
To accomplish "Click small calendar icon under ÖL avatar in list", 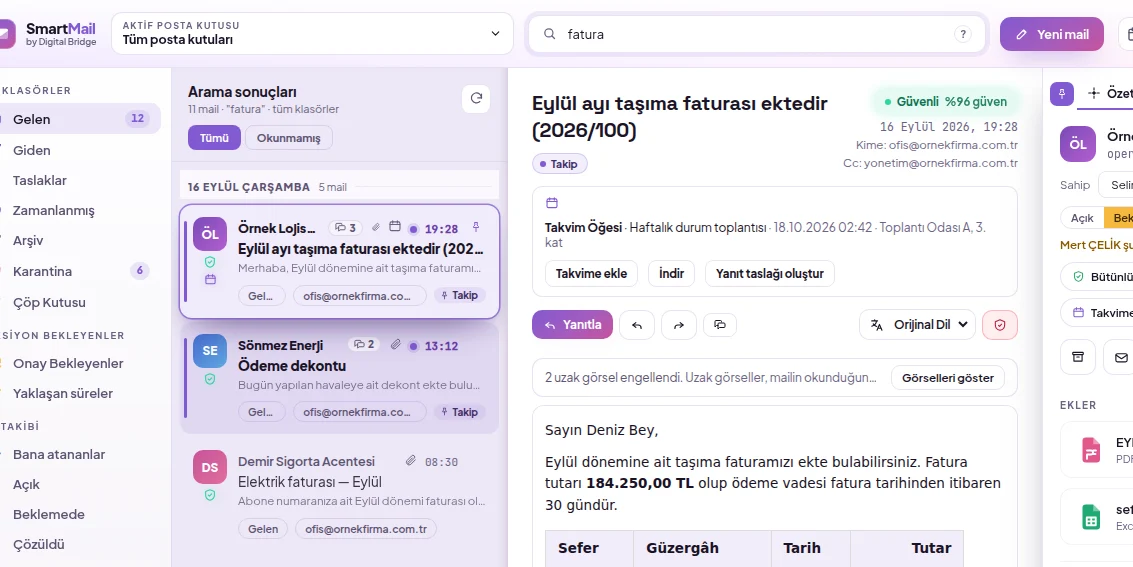I will point(210,280).
